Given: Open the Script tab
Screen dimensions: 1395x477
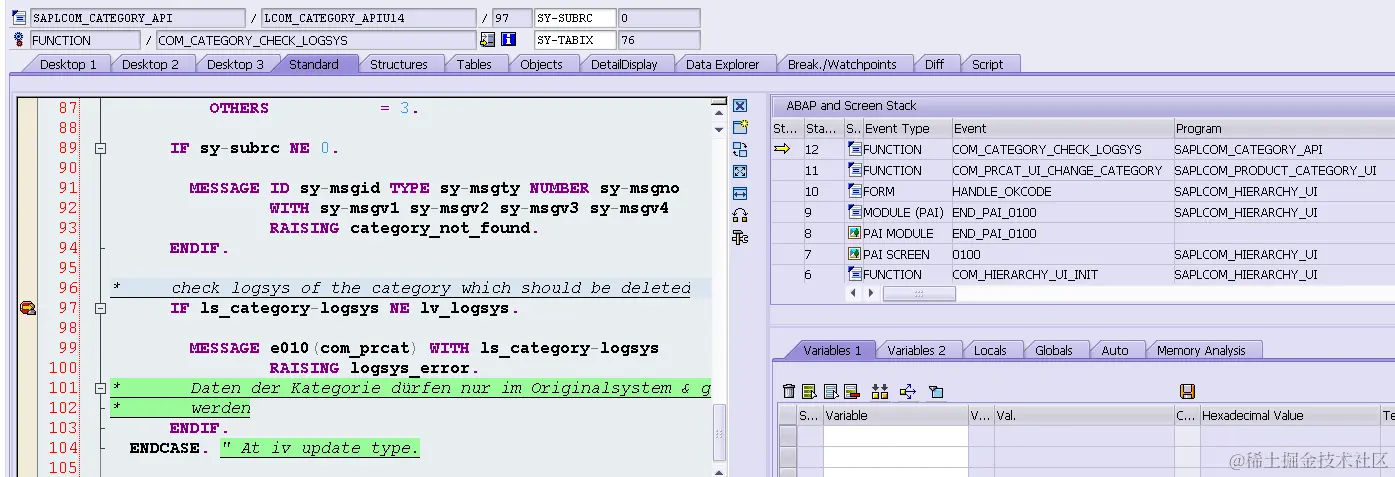Looking at the screenshot, I should 987,64.
